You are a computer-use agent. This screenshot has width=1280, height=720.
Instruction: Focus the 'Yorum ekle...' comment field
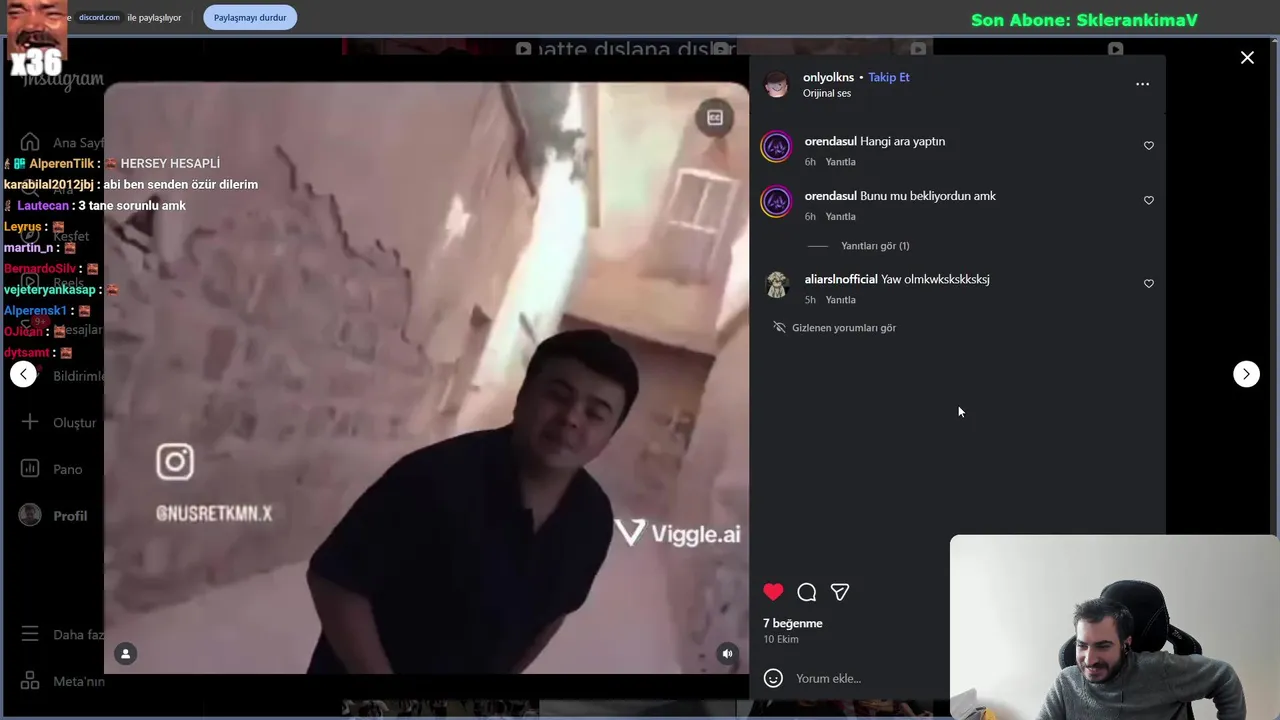tap(865, 678)
